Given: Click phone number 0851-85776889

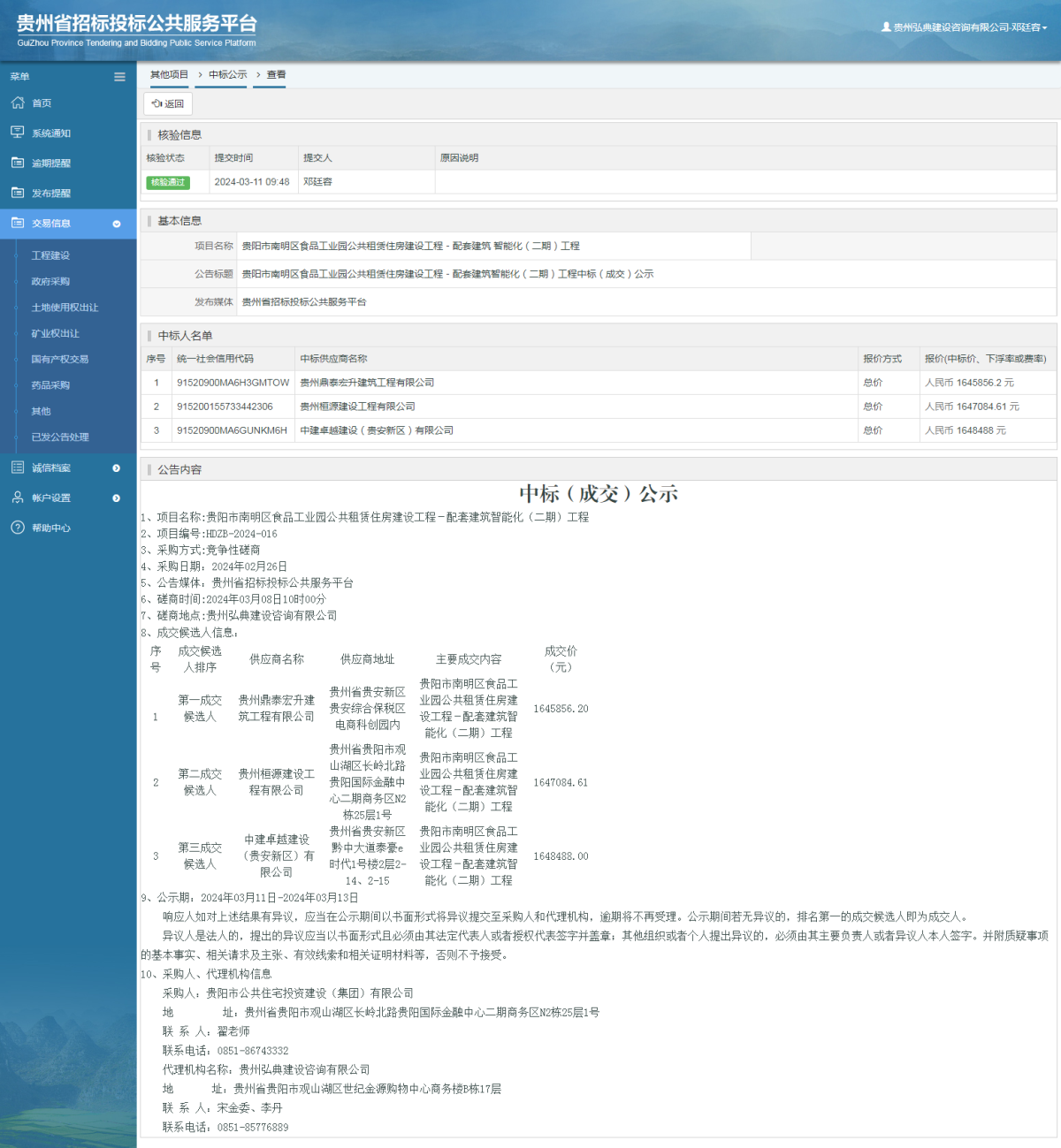Looking at the screenshot, I should [253, 1128].
